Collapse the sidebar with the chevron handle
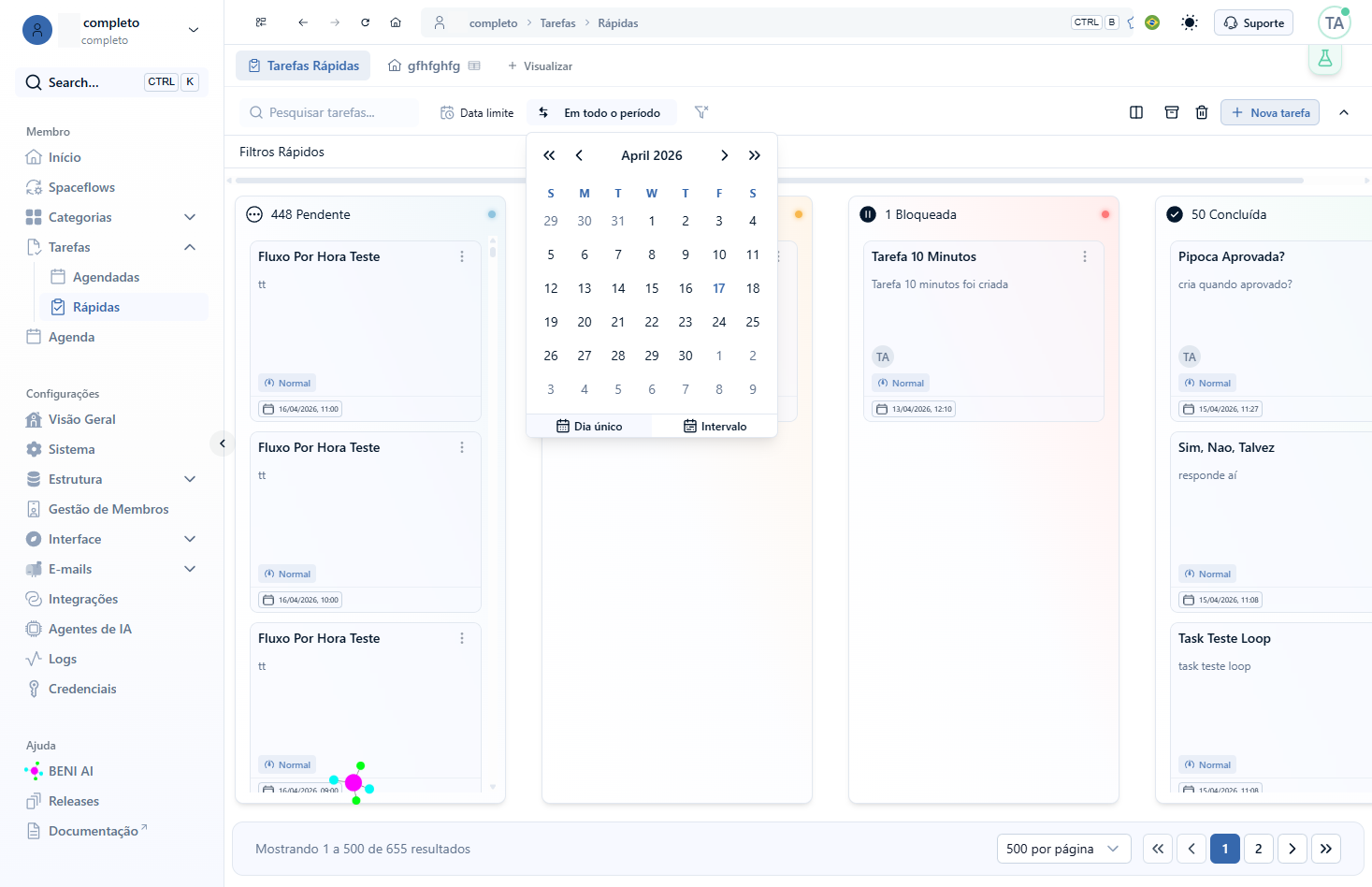 [x=223, y=443]
